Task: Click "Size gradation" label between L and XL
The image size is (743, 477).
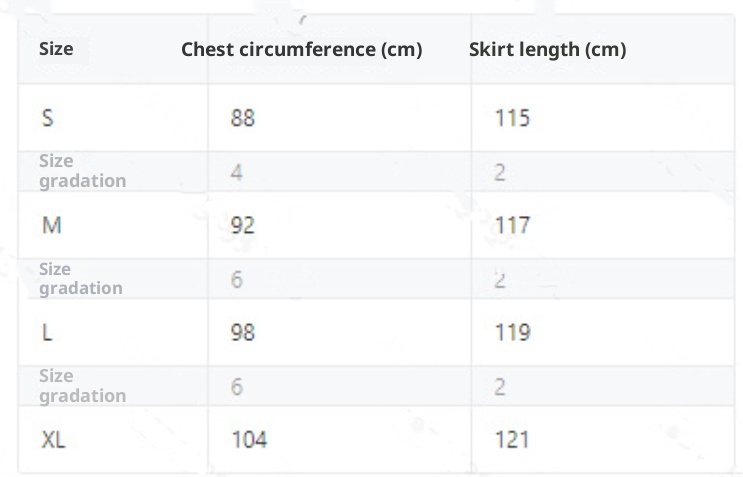Action: [x=82, y=386]
